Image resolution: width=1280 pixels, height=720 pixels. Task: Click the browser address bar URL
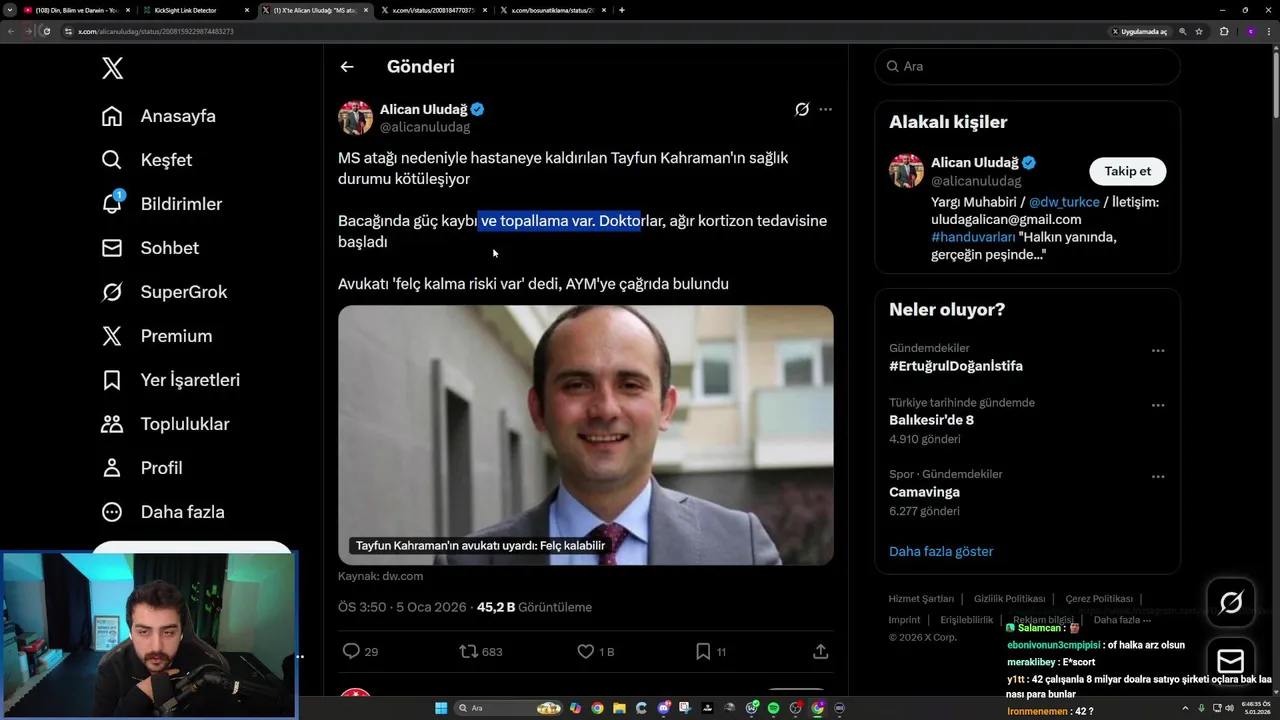156,31
